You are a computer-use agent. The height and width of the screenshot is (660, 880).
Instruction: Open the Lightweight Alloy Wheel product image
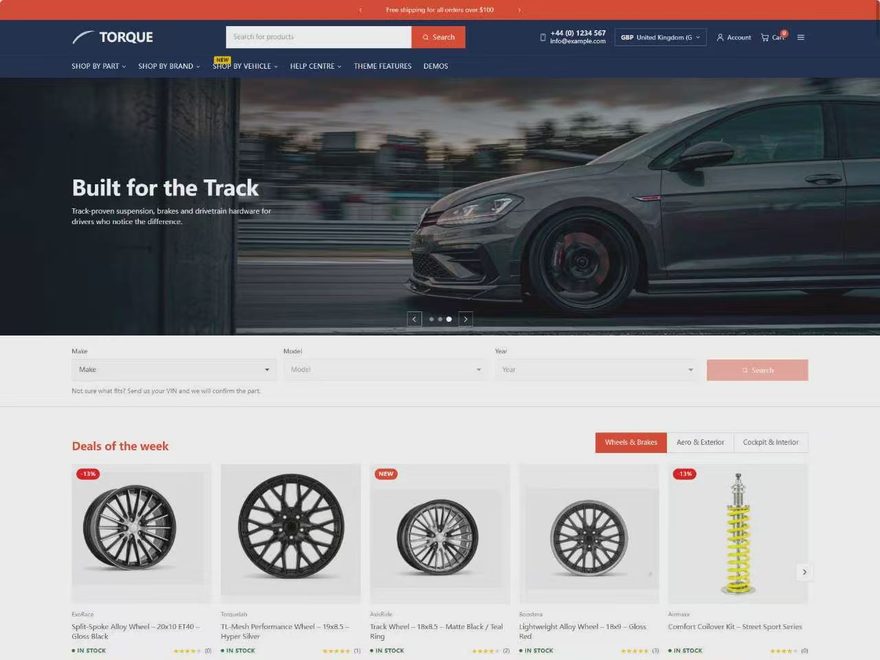tap(589, 534)
